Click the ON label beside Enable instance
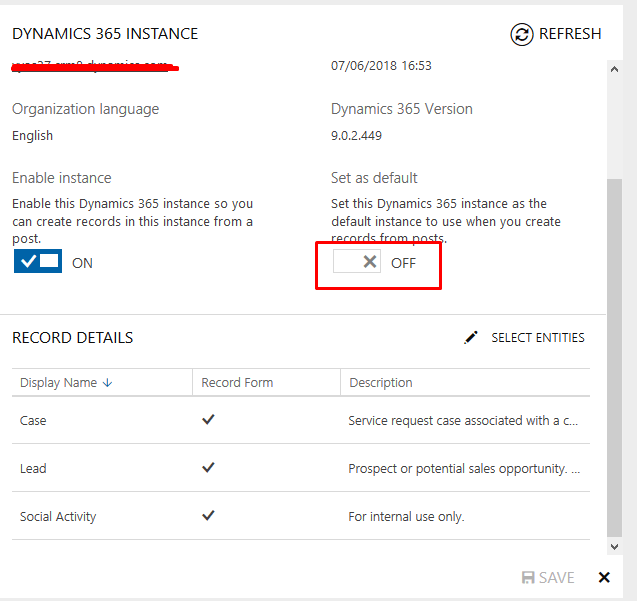This screenshot has width=637, height=601. pyautogui.click(x=82, y=263)
